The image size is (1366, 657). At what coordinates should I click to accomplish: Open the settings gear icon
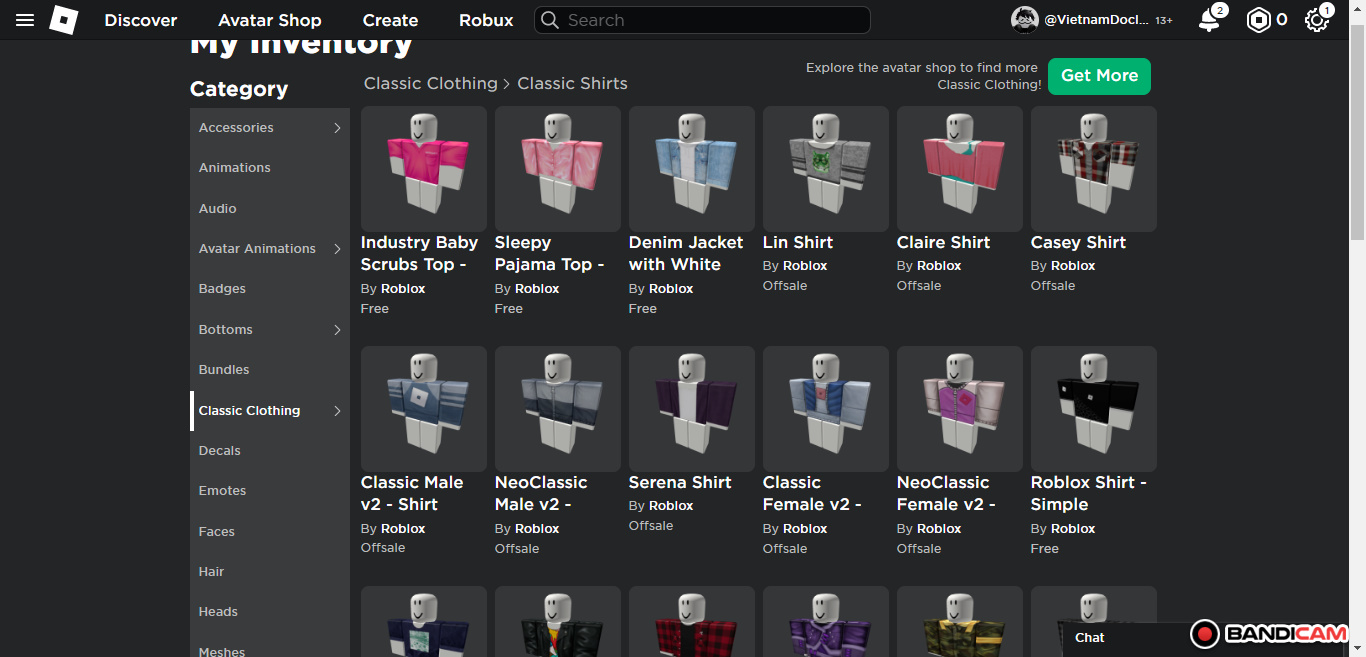[1316, 20]
